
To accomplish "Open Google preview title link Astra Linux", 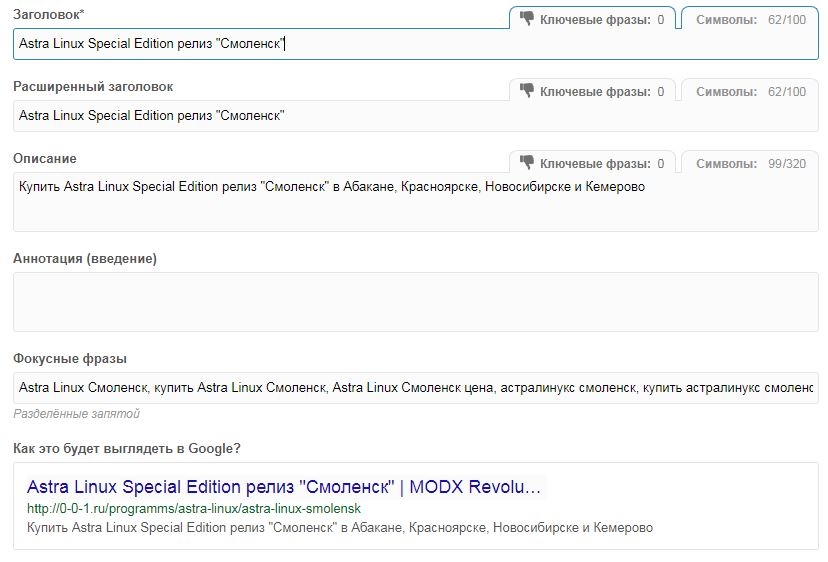I will [x=284, y=486].
